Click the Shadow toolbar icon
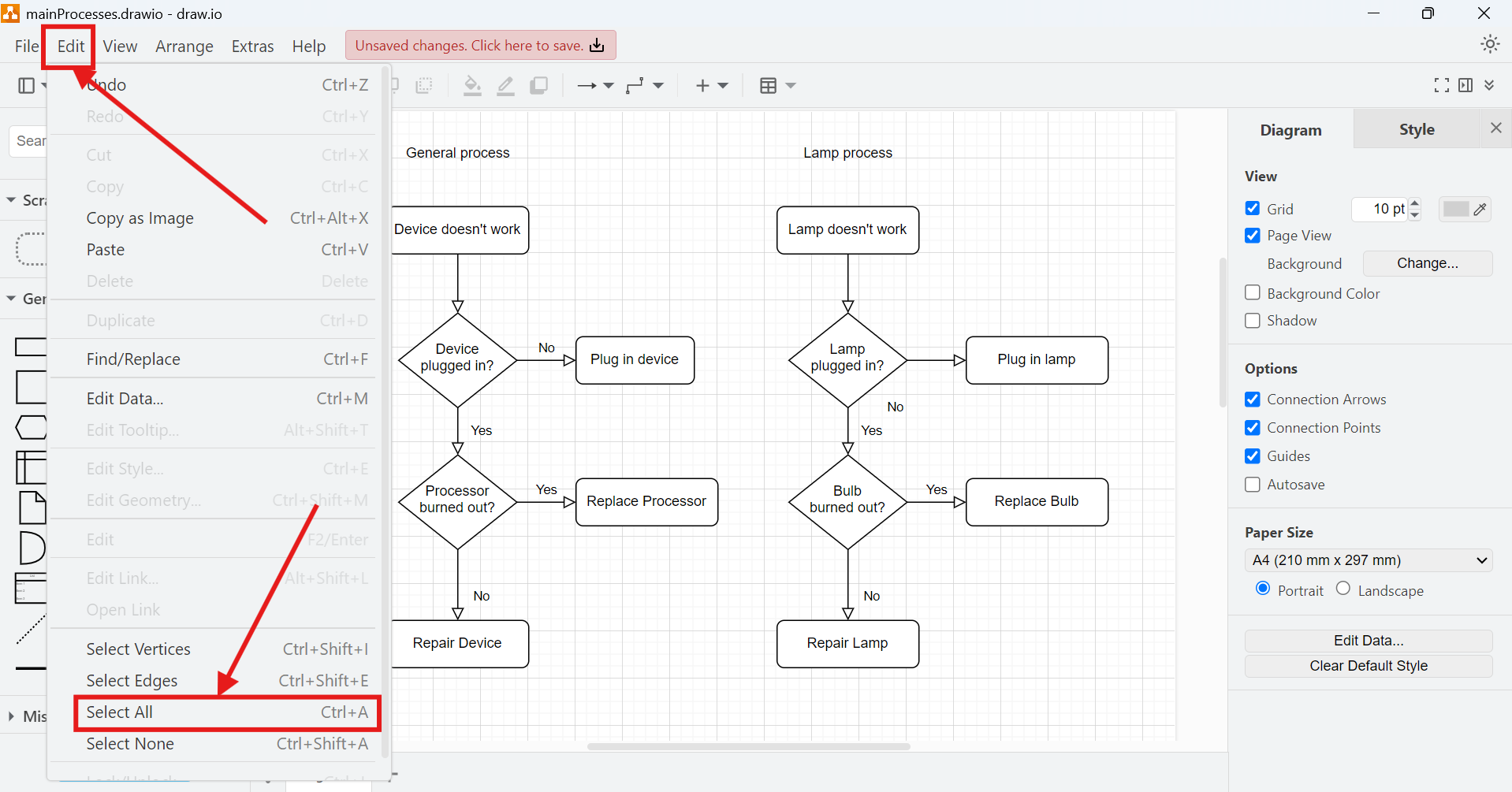Image resolution: width=1512 pixels, height=792 pixels. 538,85
